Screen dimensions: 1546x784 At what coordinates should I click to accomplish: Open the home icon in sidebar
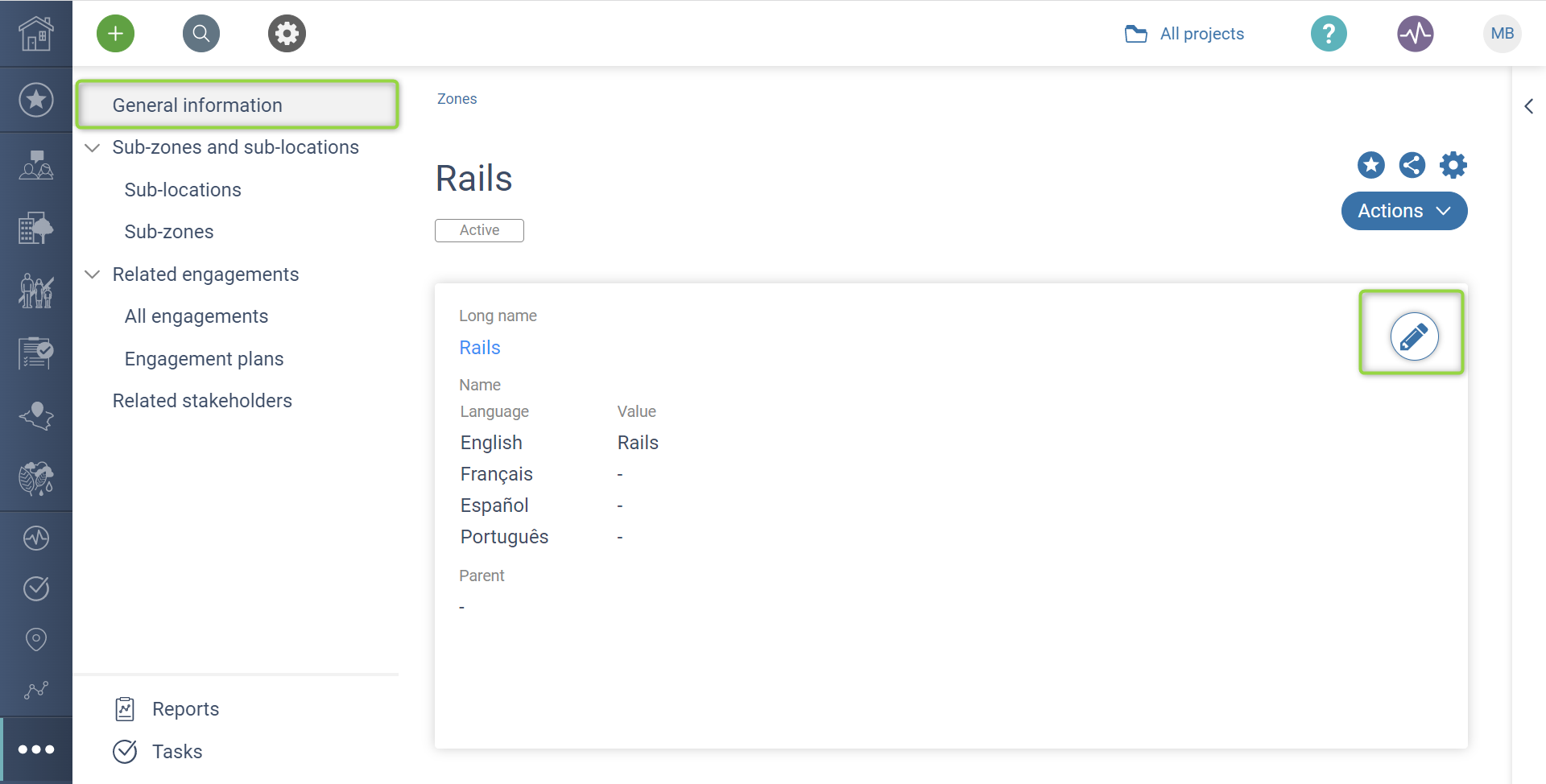point(36,34)
